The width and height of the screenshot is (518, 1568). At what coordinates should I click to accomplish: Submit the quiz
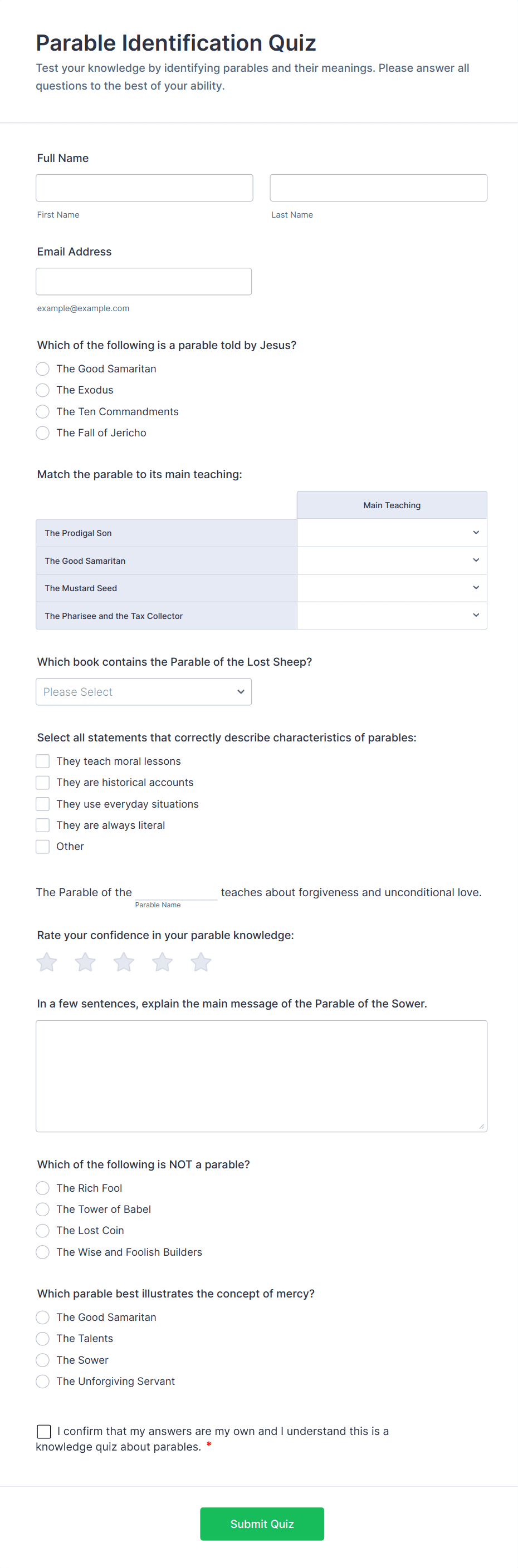click(x=262, y=1523)
